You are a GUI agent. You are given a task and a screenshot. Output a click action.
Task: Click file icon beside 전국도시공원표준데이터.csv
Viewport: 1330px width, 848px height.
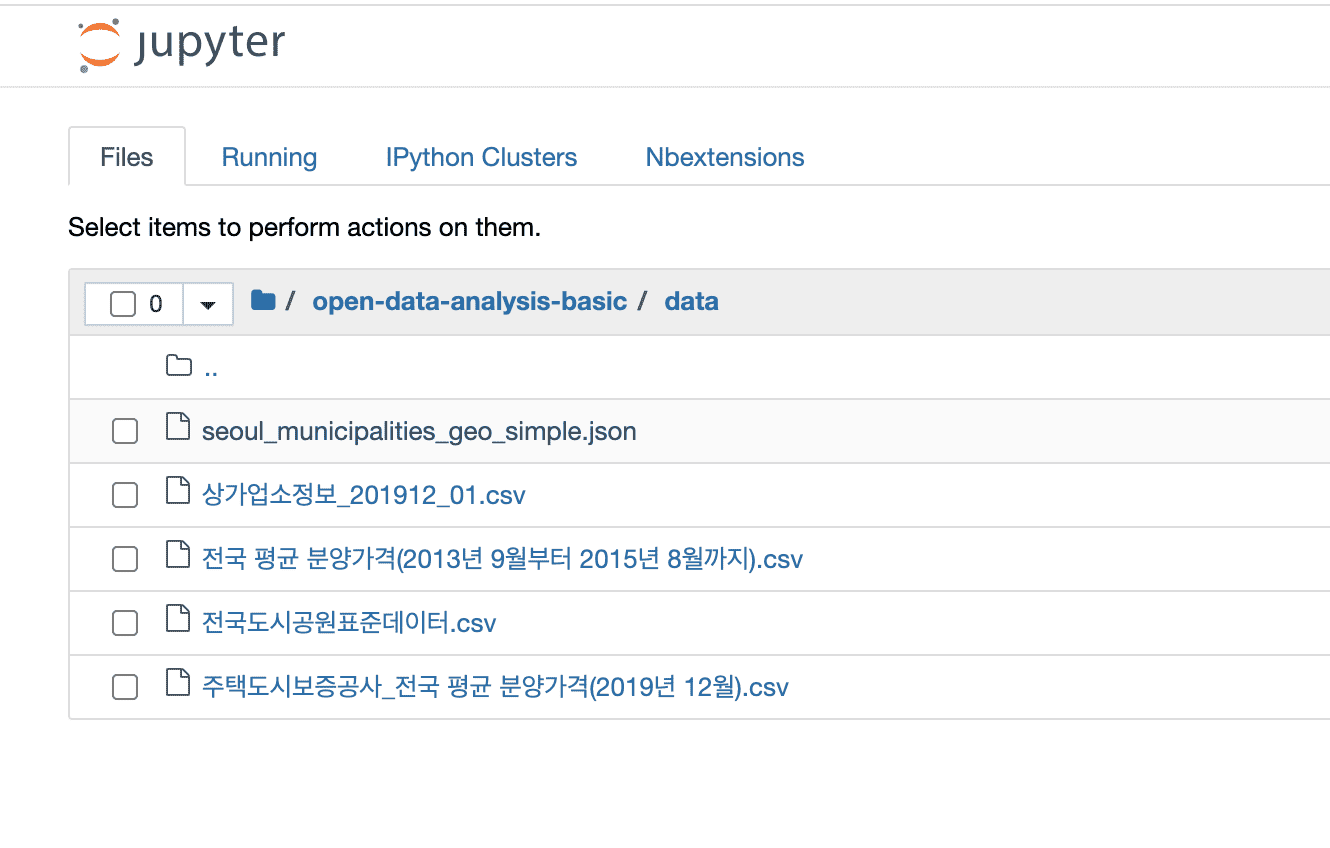click(x=177, y=621)
